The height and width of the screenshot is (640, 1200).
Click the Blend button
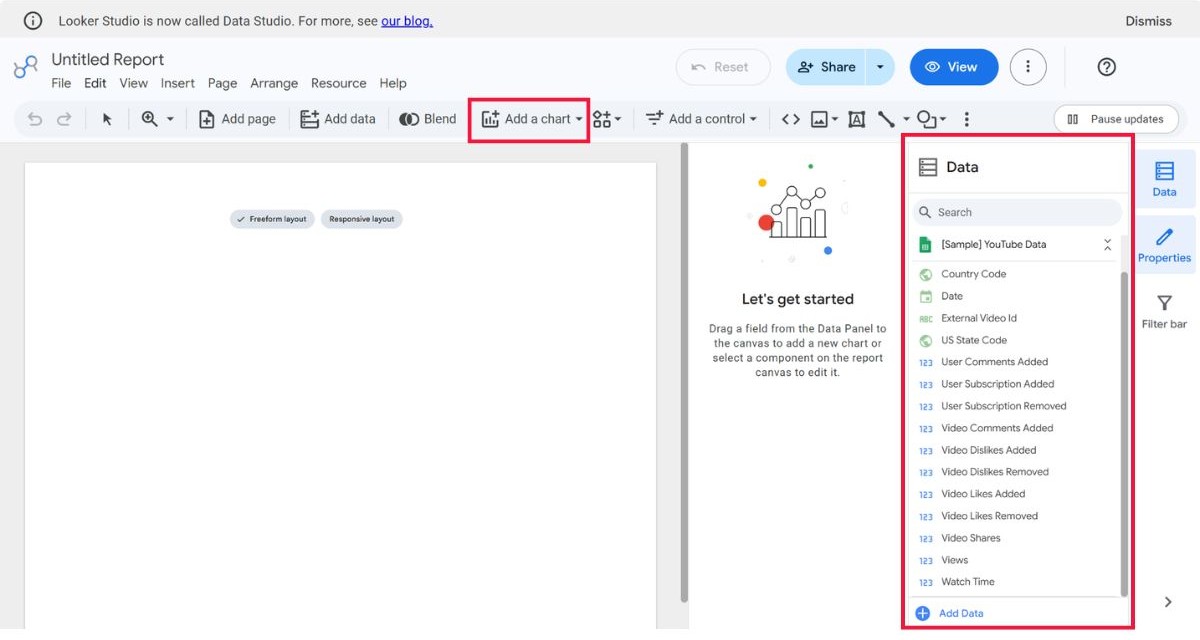(428, 119)
